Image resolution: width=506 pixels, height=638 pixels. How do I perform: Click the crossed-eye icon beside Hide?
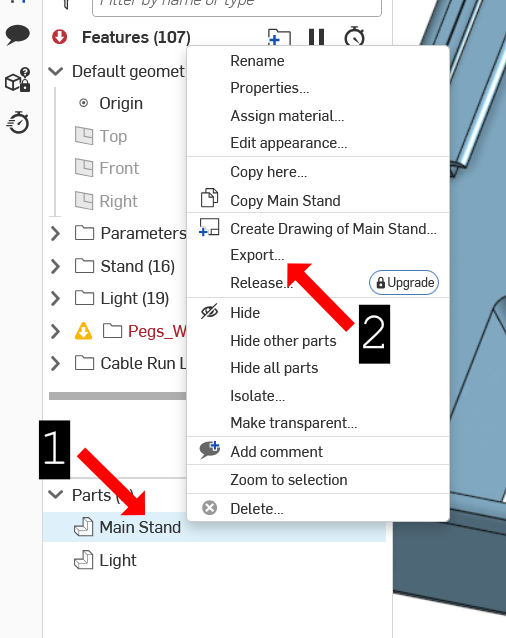(209, 312)
